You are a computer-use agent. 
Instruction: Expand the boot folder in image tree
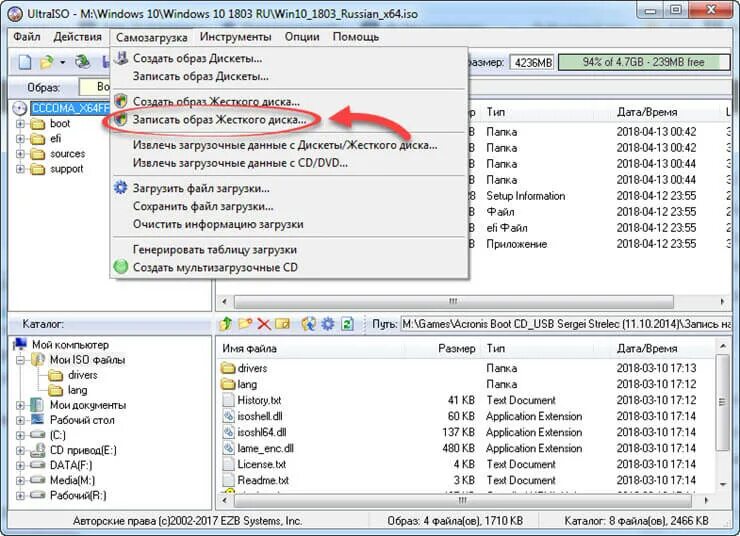(x=20, y=124)
